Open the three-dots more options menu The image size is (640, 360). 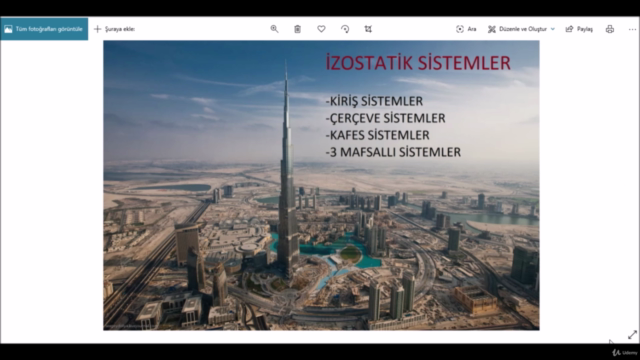pos(632,29)
